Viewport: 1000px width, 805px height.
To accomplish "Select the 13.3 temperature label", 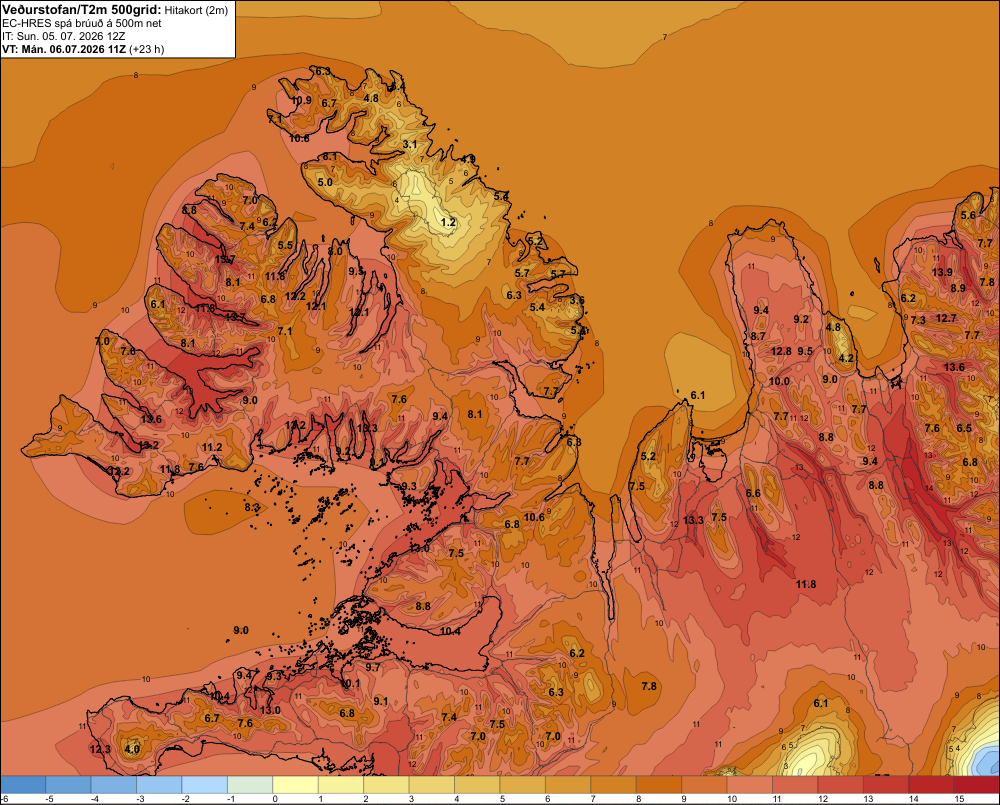I will [x=693, y=520].
